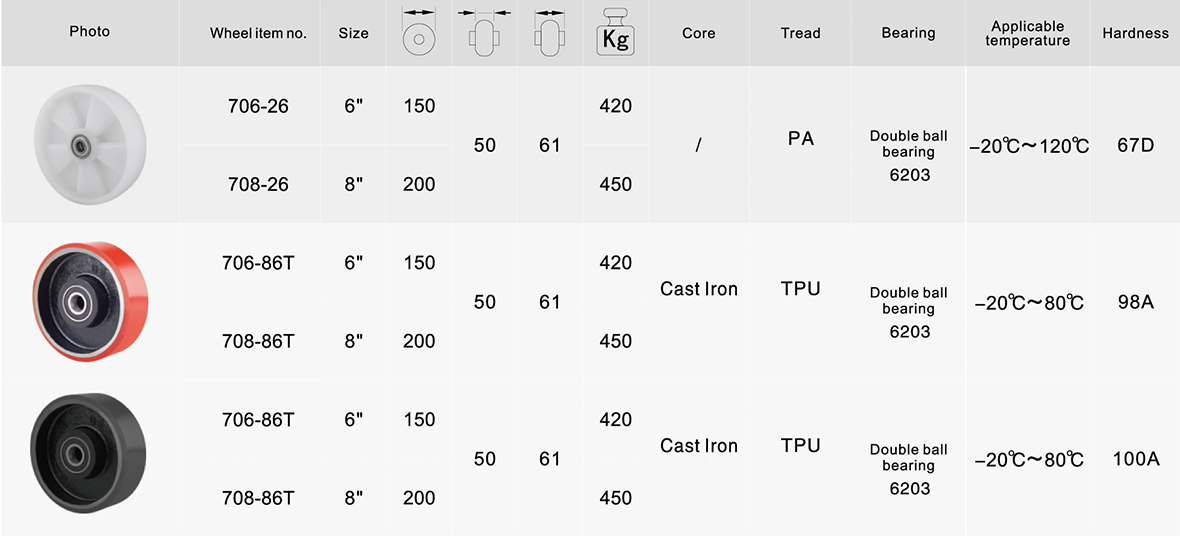Click the Size column header
This screenshot has height=536, width=1180.
click(x=354, y=33)
